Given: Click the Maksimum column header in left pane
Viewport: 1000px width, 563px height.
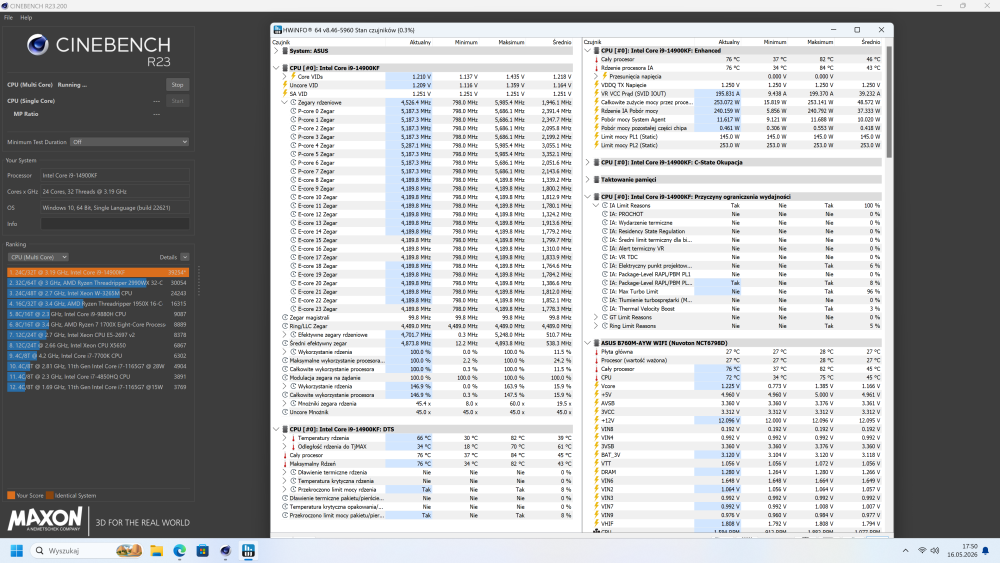Looking at the screenshot, I should (x=511, y=42).
